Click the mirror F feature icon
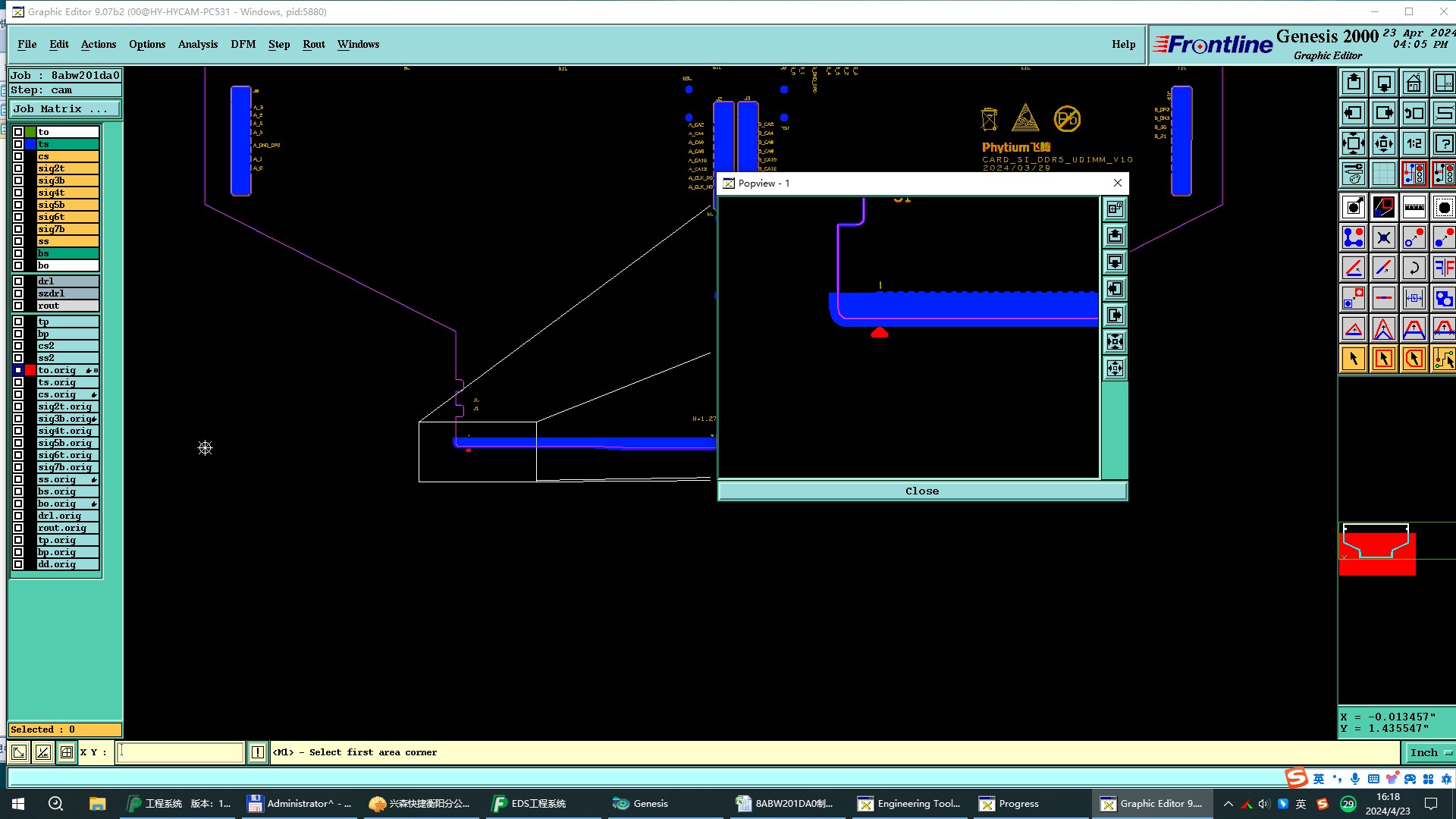This screenshot has height=819, width=1456. (1443, 268)
